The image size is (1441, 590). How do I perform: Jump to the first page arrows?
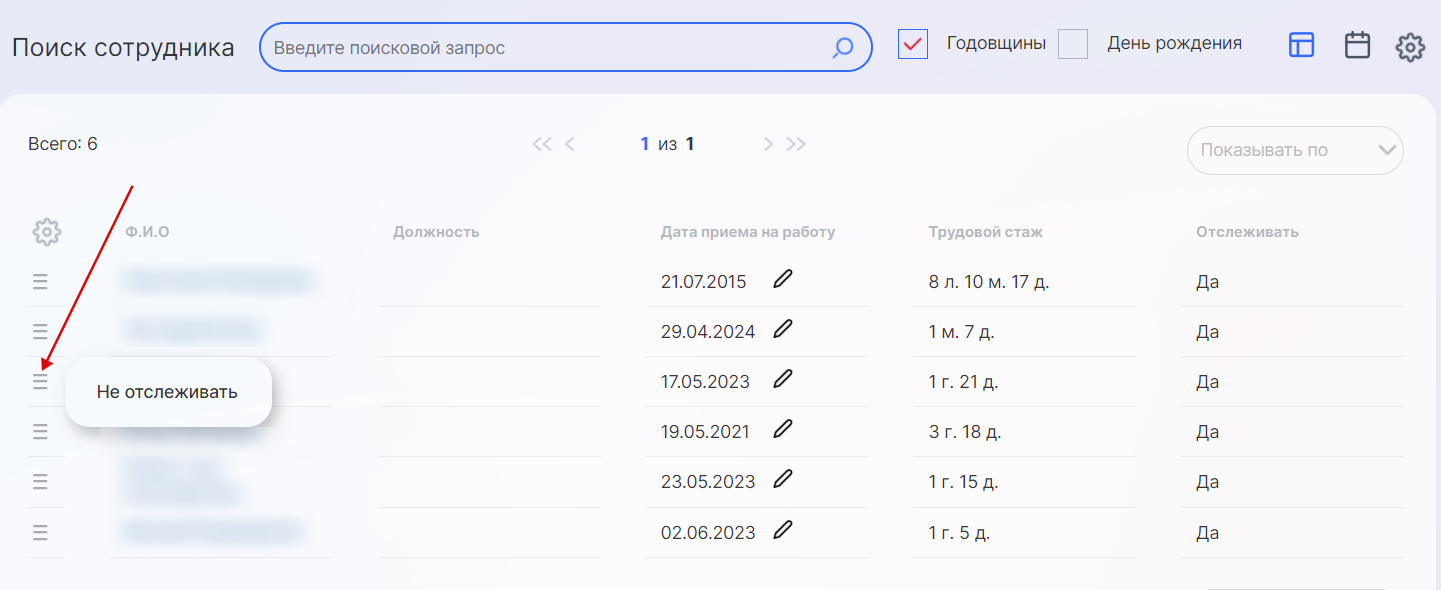tap(541, 144)
